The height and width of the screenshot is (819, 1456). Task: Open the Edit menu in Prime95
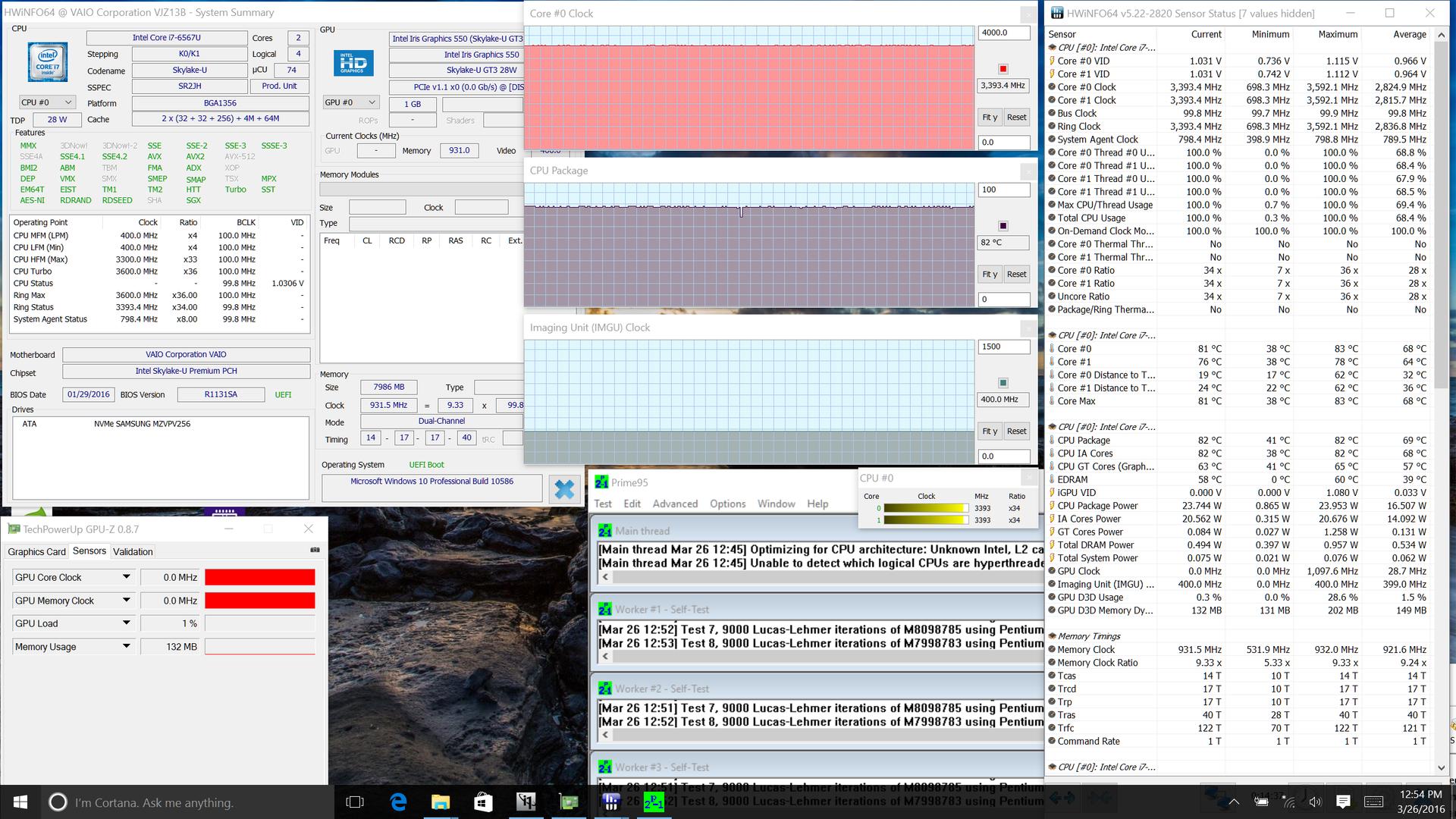pyautogui.click(x=632, y=504)
